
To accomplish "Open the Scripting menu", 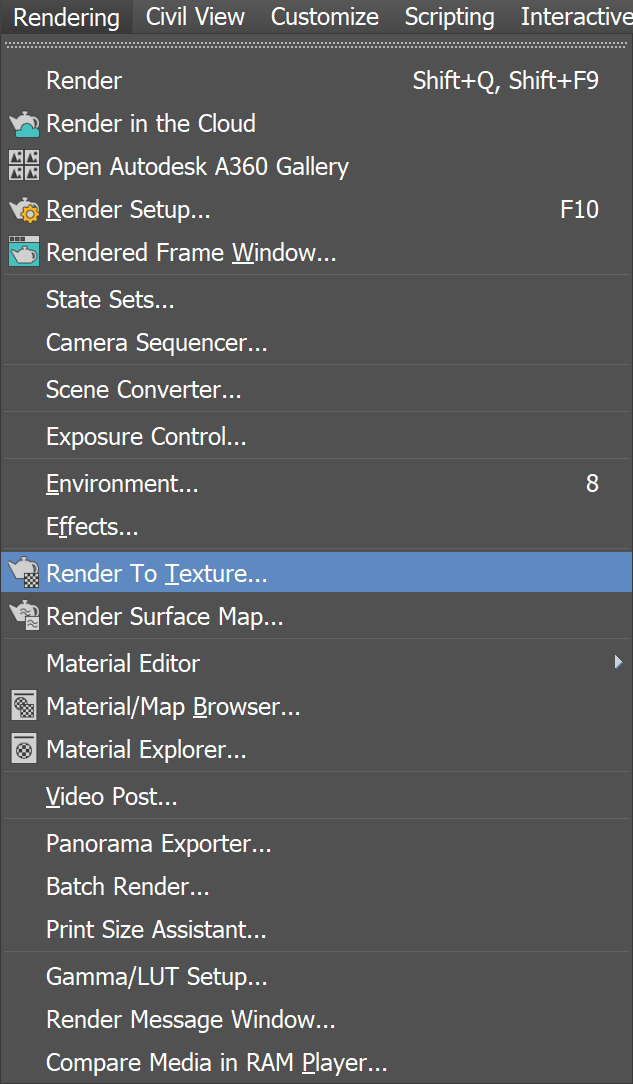I will point(448,17).
